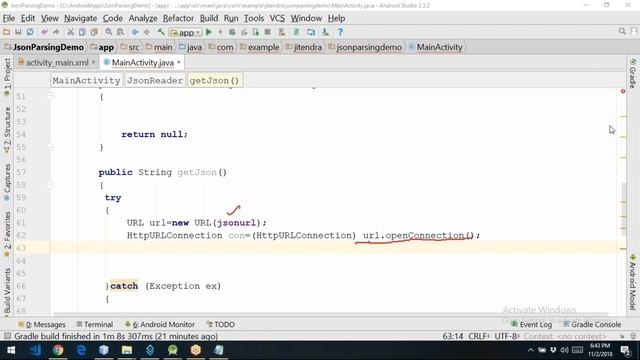Undo the last edit using the toolbar
Screen dimensions: 640x360
pyautogui.click(x=44, y=32)
